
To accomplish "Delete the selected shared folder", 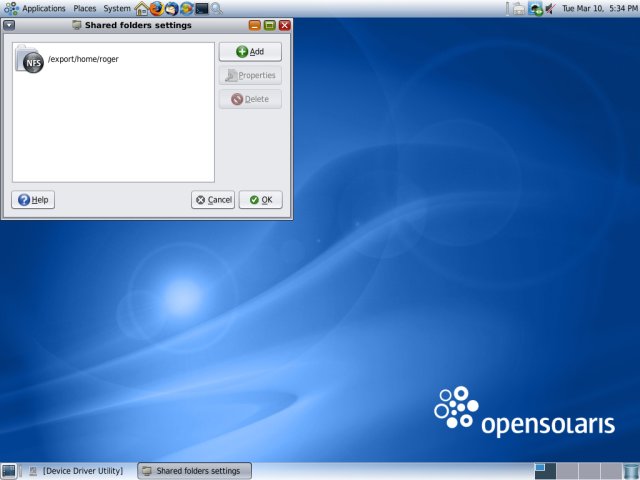I will click(250, 99).
